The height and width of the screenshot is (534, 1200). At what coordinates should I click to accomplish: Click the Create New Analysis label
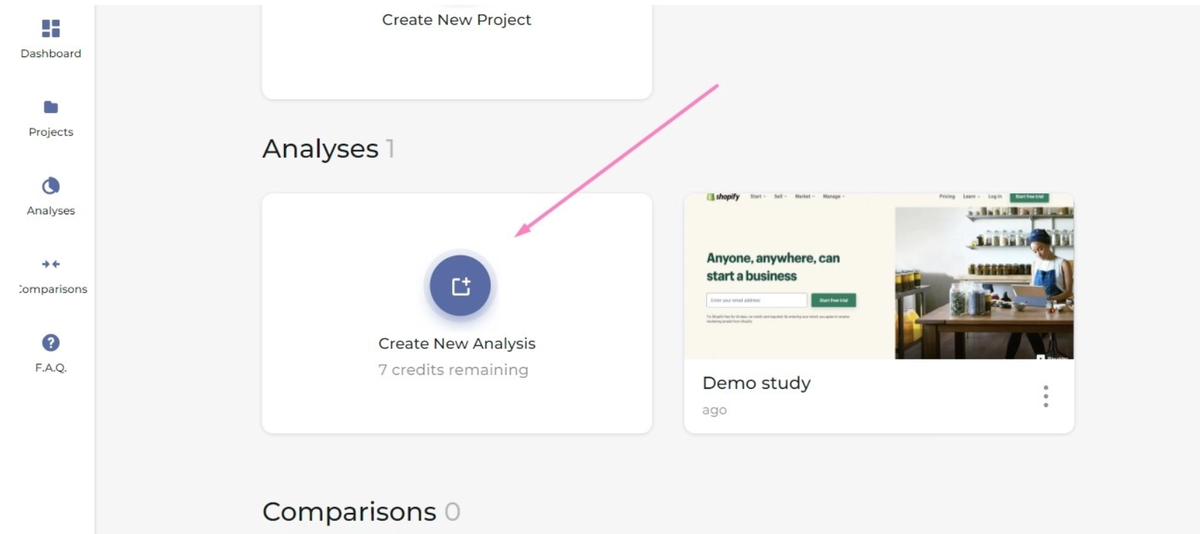click(x=457, y=343)
